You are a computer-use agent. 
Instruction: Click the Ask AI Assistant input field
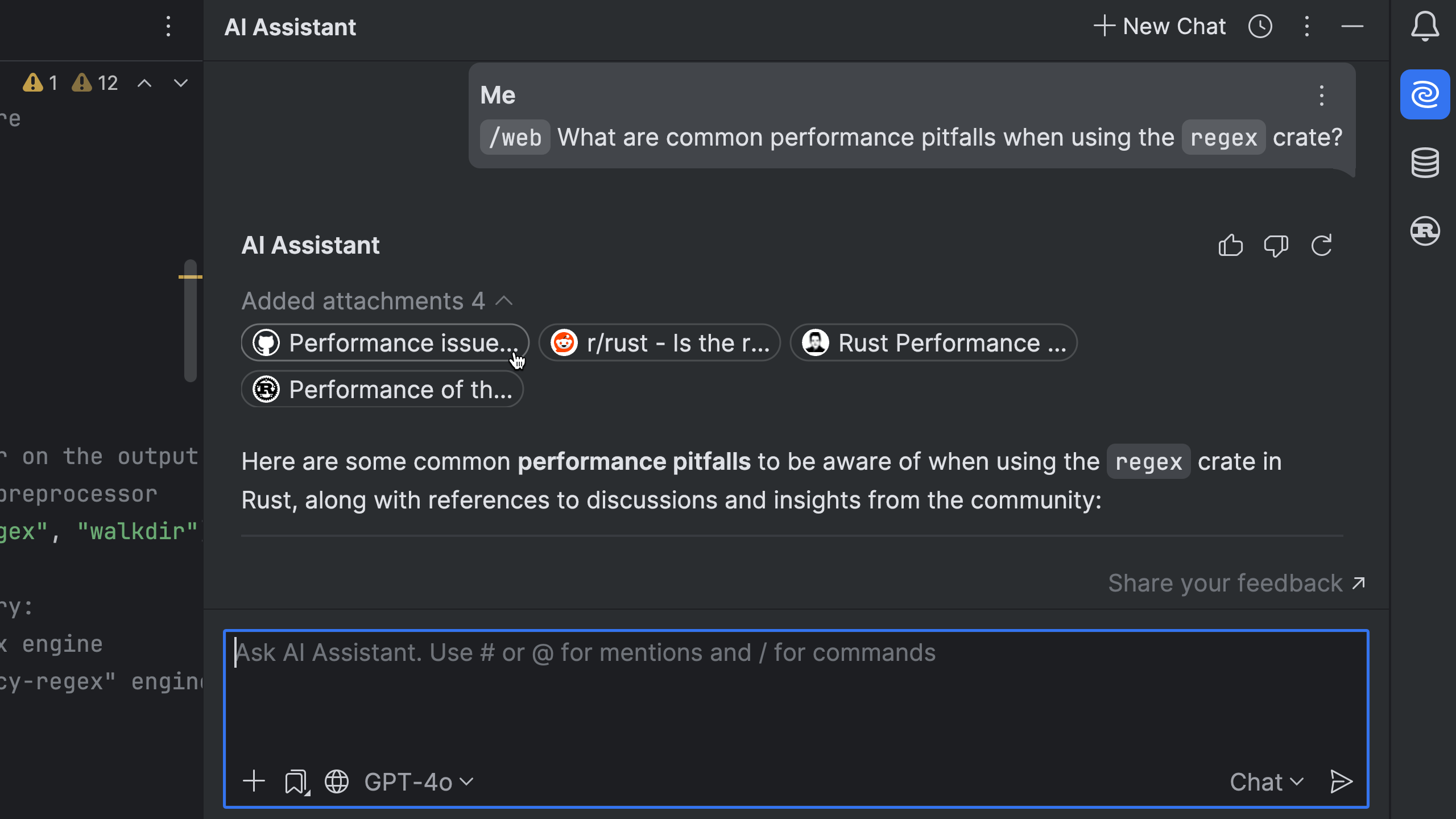click(x=795, y=694)
